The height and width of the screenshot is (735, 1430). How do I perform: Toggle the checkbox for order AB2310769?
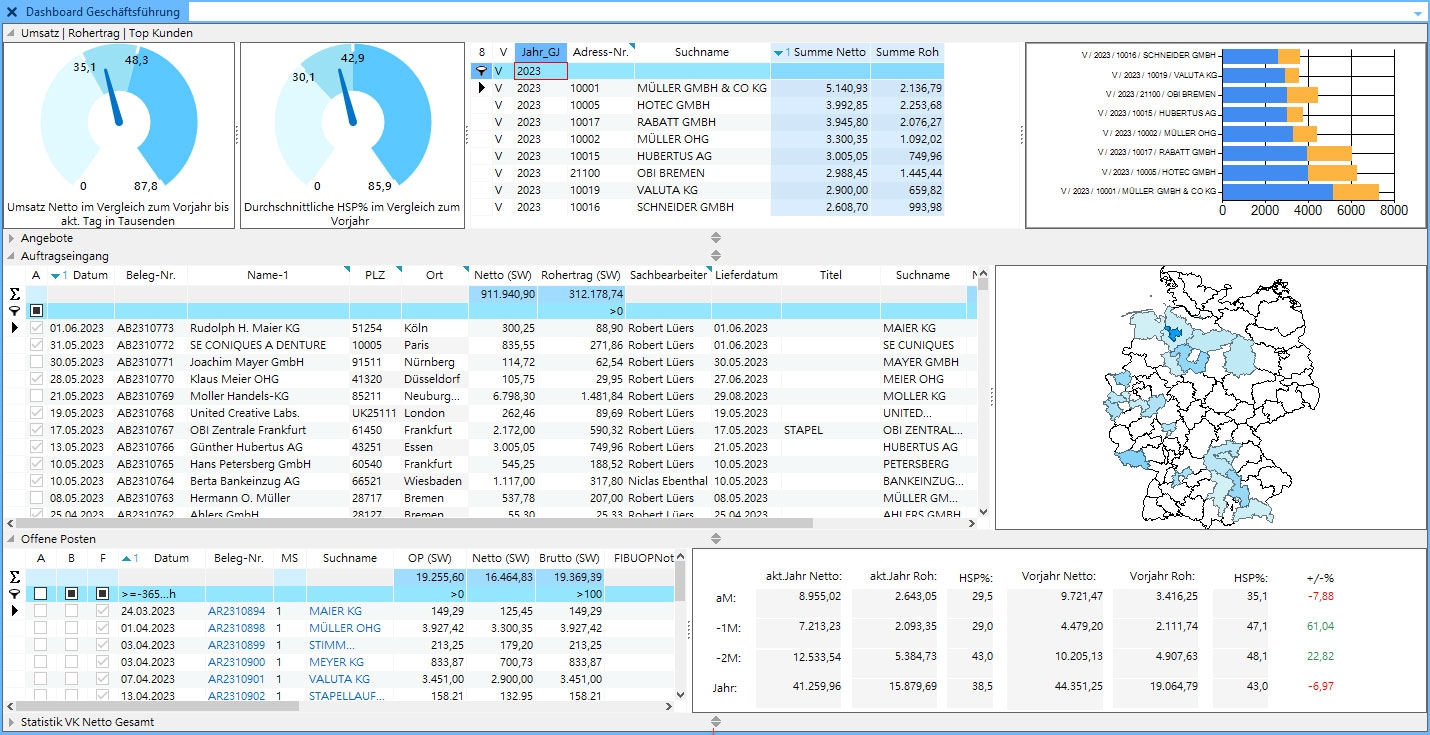37,396
